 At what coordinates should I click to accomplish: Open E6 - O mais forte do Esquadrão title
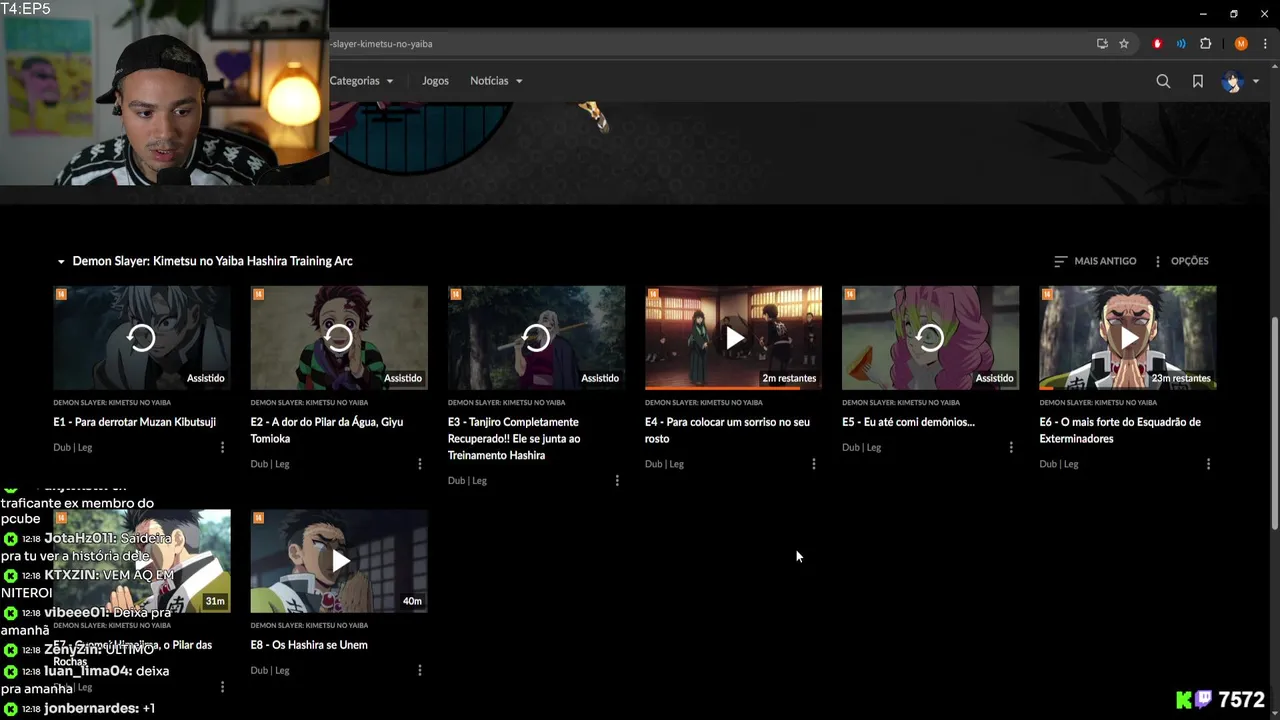[x=1120, y=430]
